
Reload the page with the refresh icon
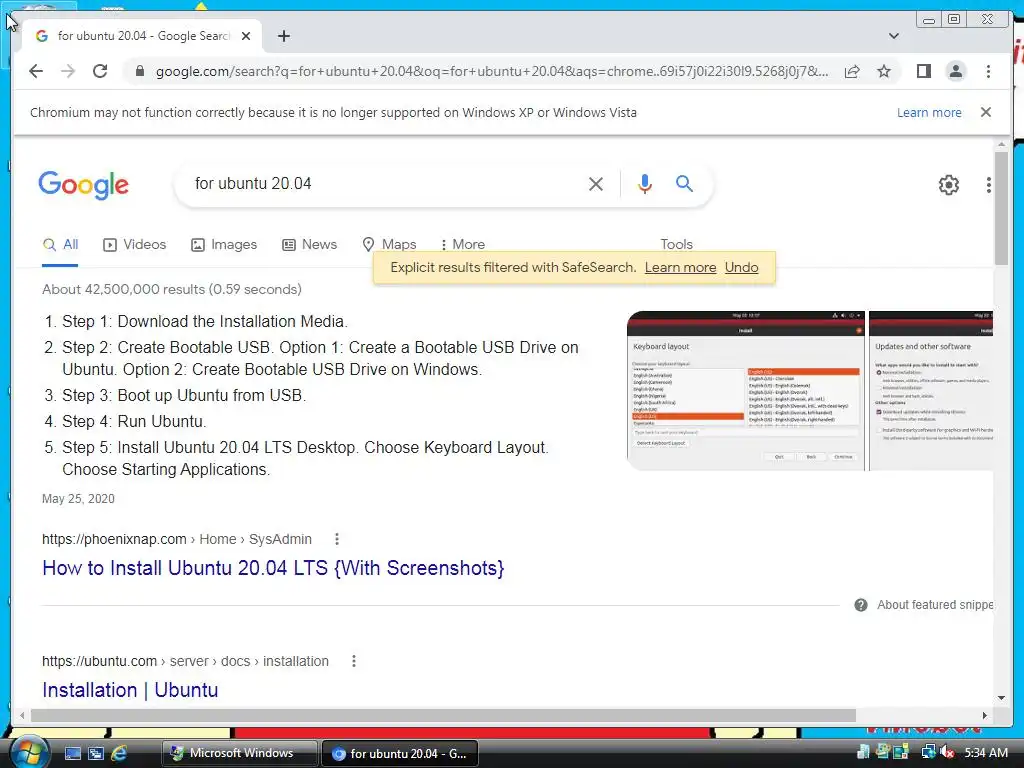click(x=100, y=71)
